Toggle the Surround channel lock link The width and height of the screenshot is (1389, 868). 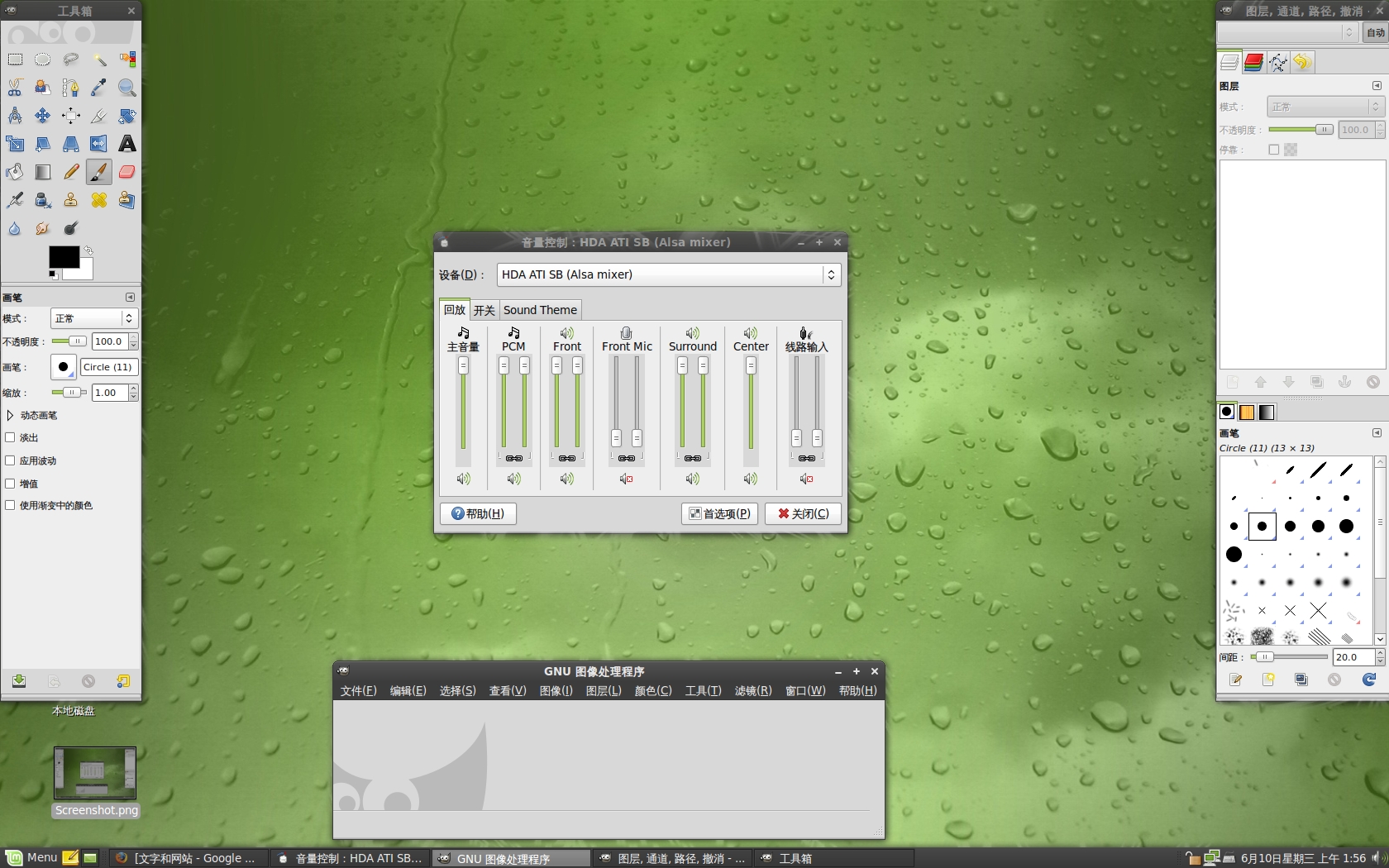pos(693,458)
